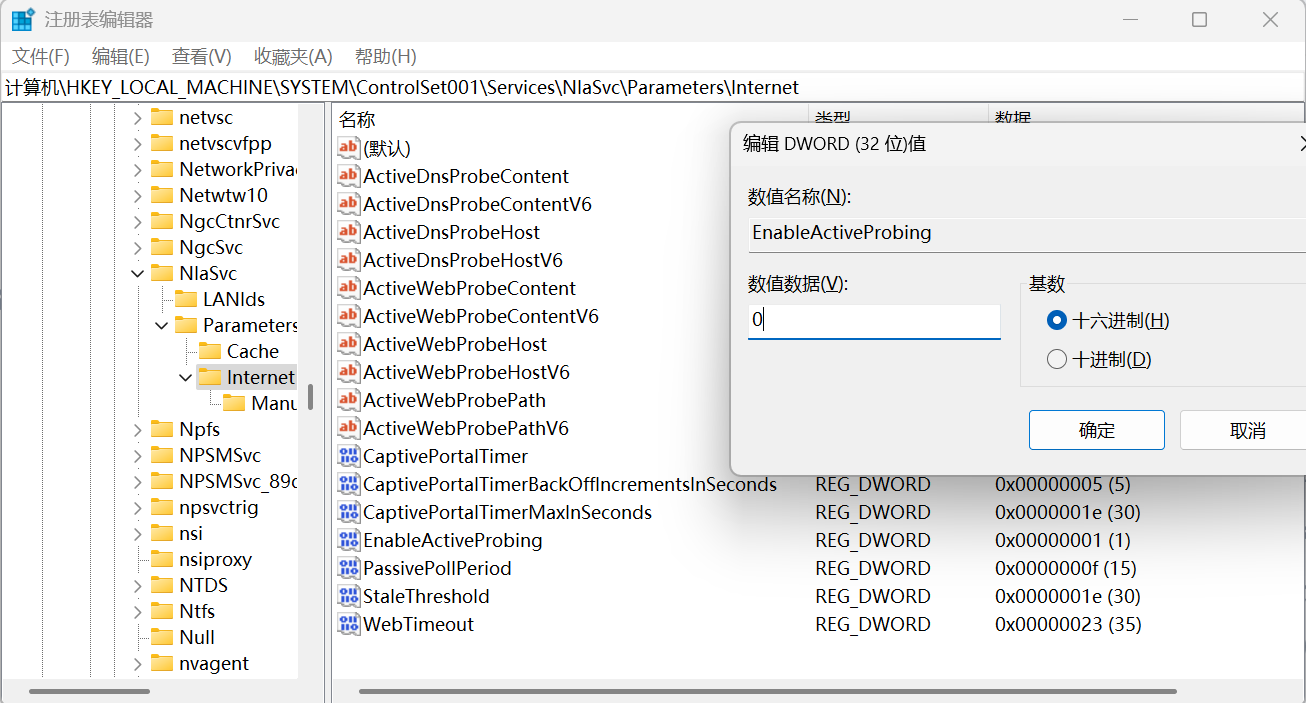Screen dimensions: 1306x703
Task: Collapse the NlaSvc tree node
Action: [138, 273]
